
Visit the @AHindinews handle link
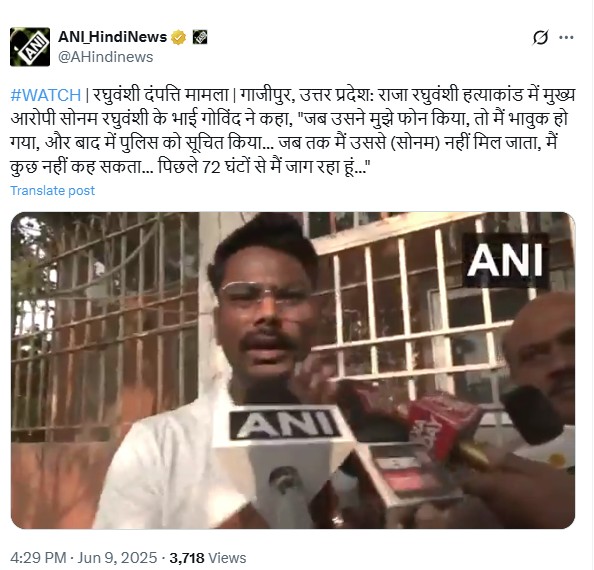(x=106, y=57)
